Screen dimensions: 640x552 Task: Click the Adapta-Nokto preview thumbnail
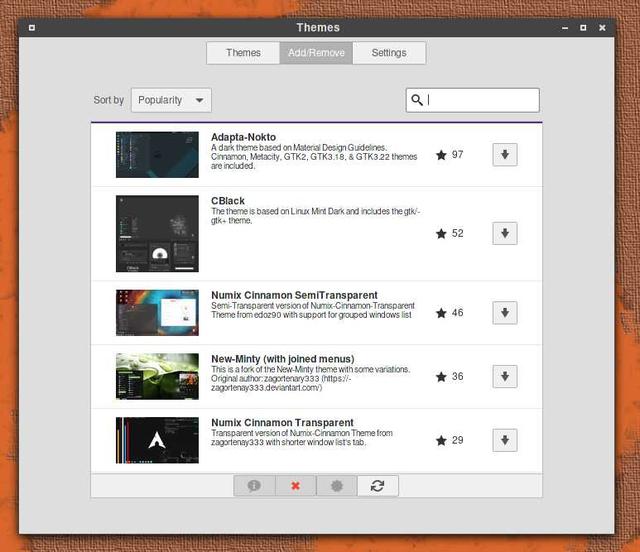[x=157, y=155]
